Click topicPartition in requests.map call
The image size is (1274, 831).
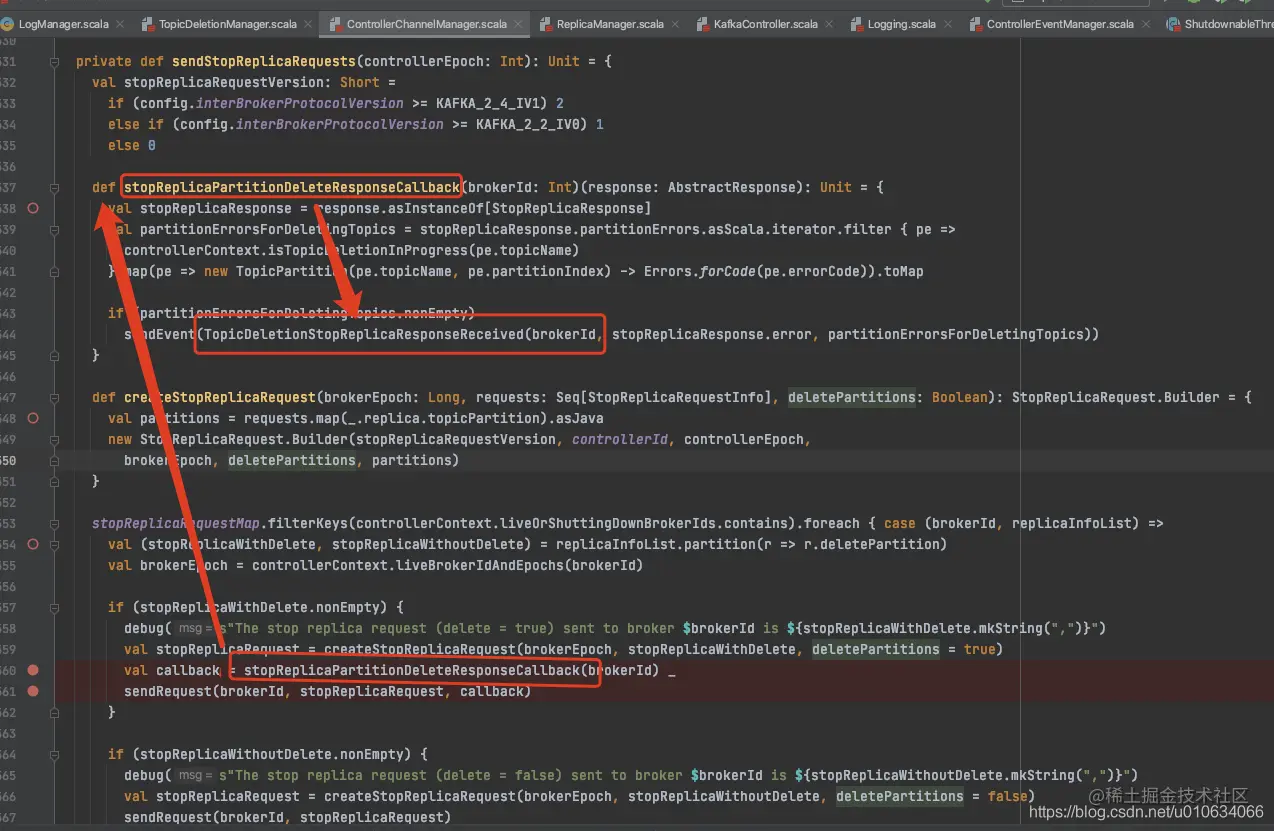pyautogui.click(x=484, y=418)
